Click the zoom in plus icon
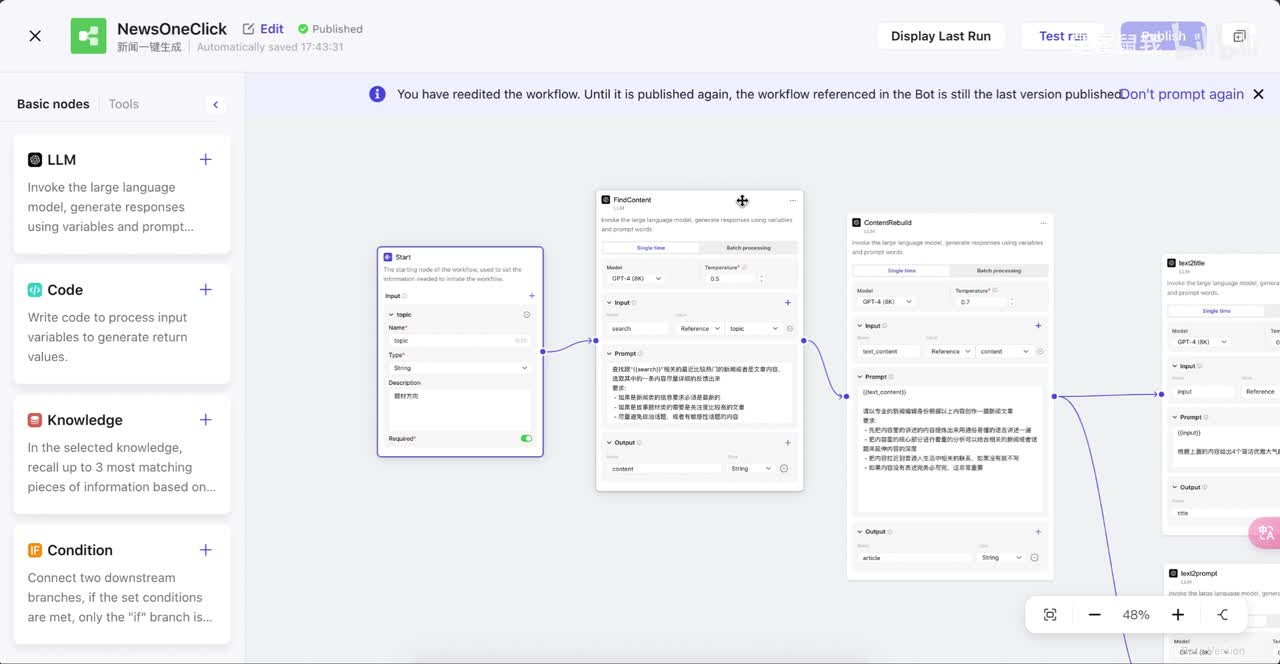This screenshot has width=1280, height=664. pos(1178,615)
